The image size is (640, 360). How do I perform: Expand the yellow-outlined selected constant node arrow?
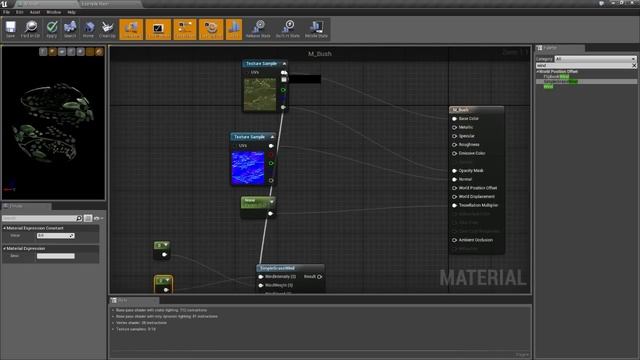pos(167,280)
